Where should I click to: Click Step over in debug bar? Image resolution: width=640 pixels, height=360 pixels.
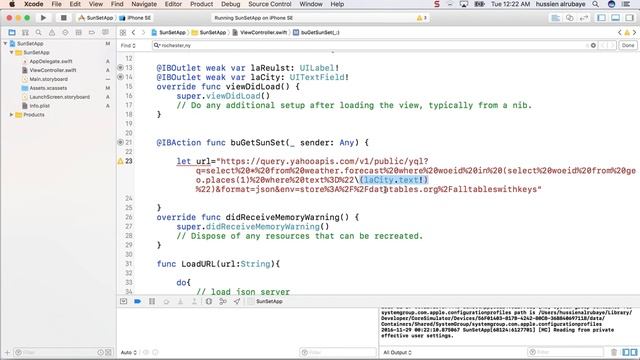[x=166, y=301]
